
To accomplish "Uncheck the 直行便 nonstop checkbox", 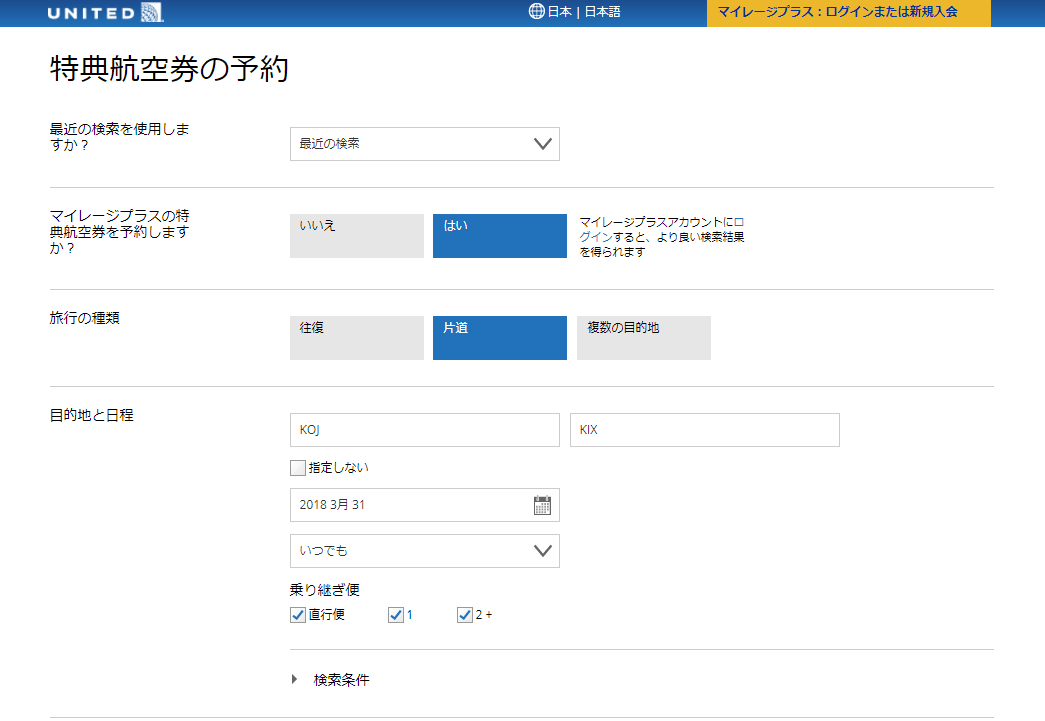I will point(297,615).
